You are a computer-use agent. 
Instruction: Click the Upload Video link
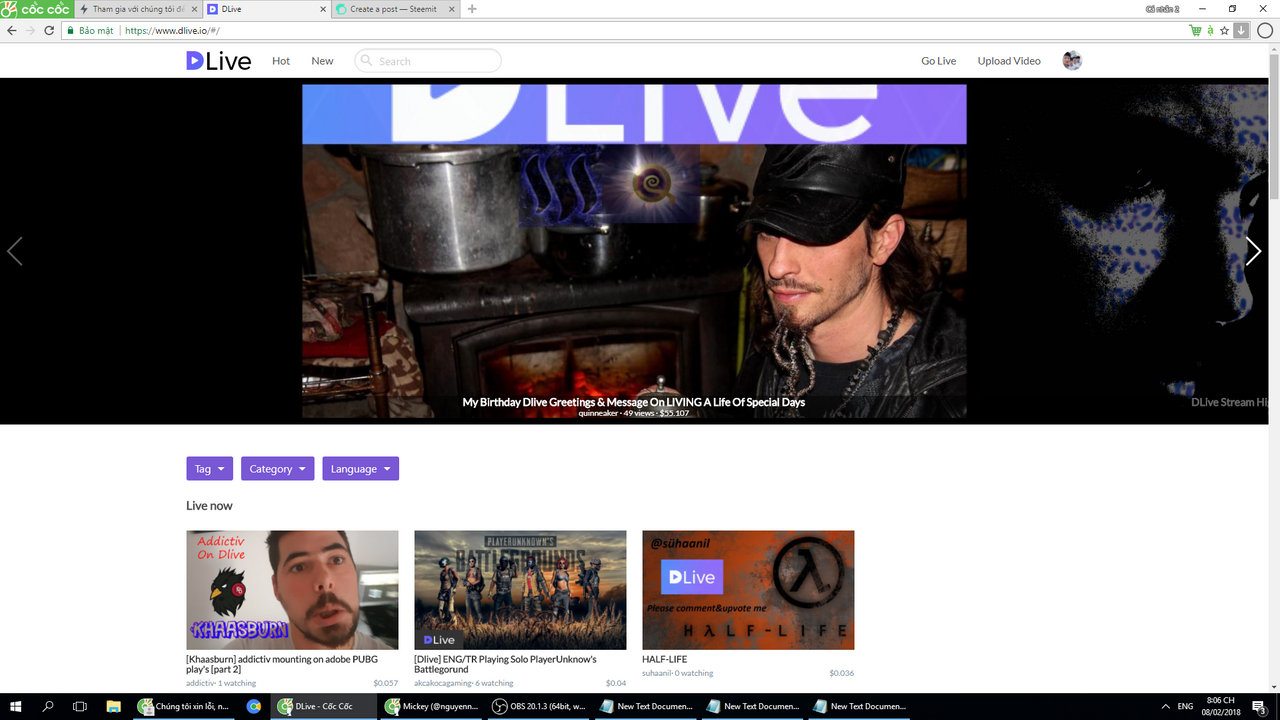pyautogui.click(x=1009, y=61)
